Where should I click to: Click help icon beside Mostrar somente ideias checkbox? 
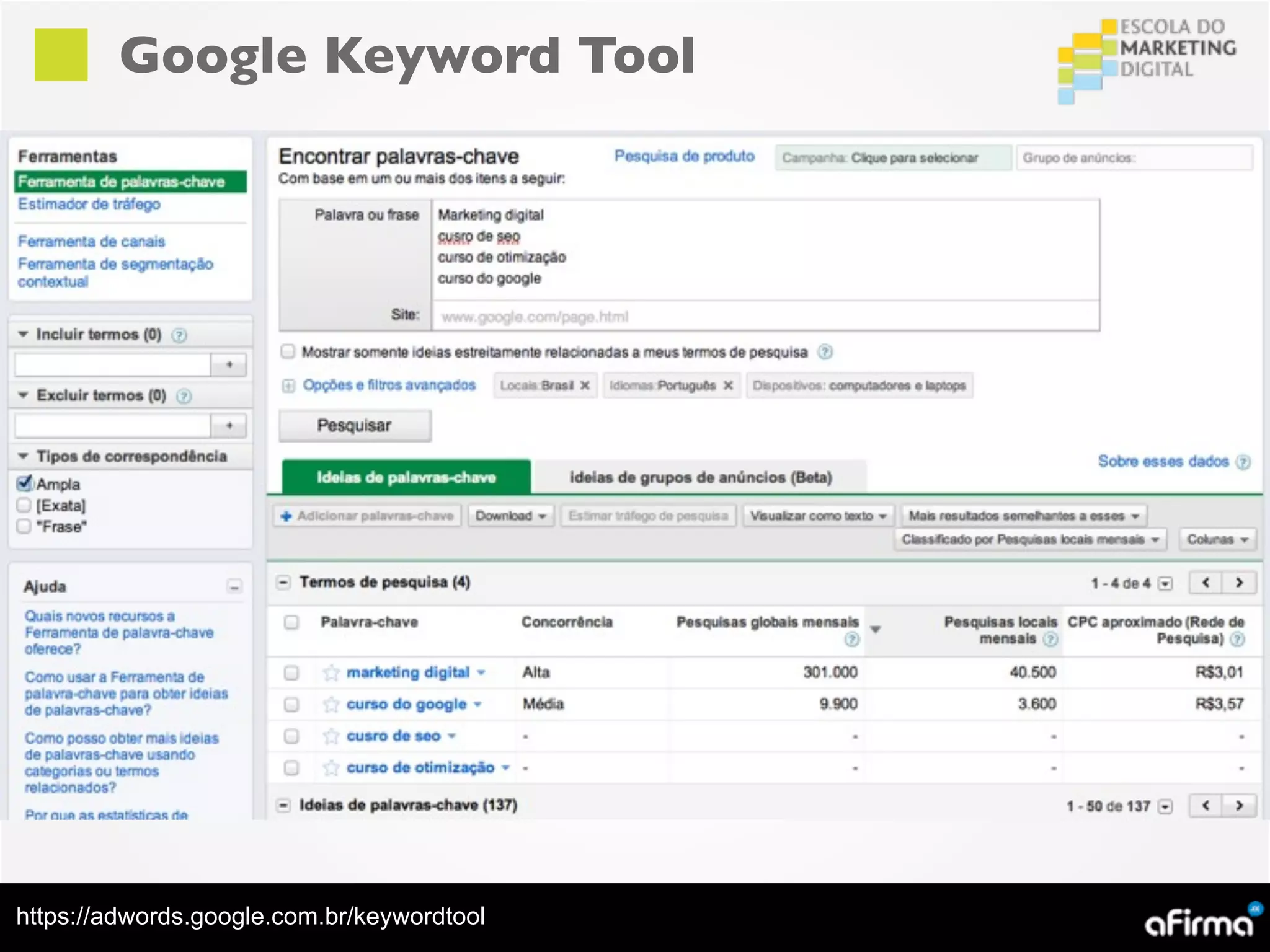[x=825, y=352]
